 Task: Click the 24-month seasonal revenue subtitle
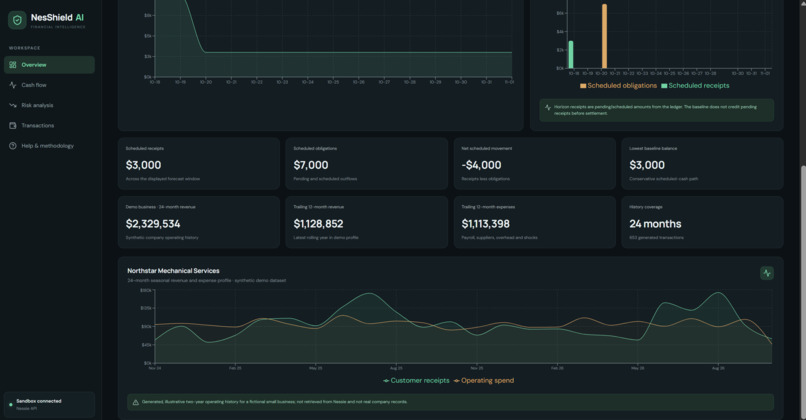[207, 281]
